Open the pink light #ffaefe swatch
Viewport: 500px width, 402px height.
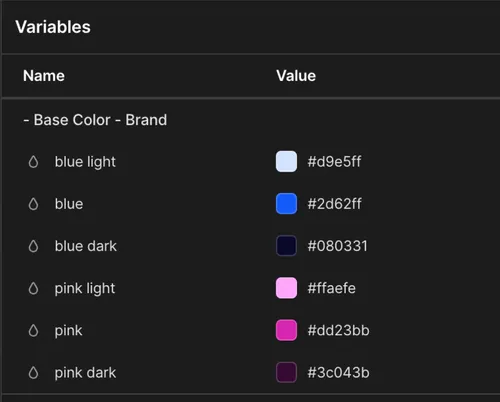pyautogui.click(x=286, y=288)
